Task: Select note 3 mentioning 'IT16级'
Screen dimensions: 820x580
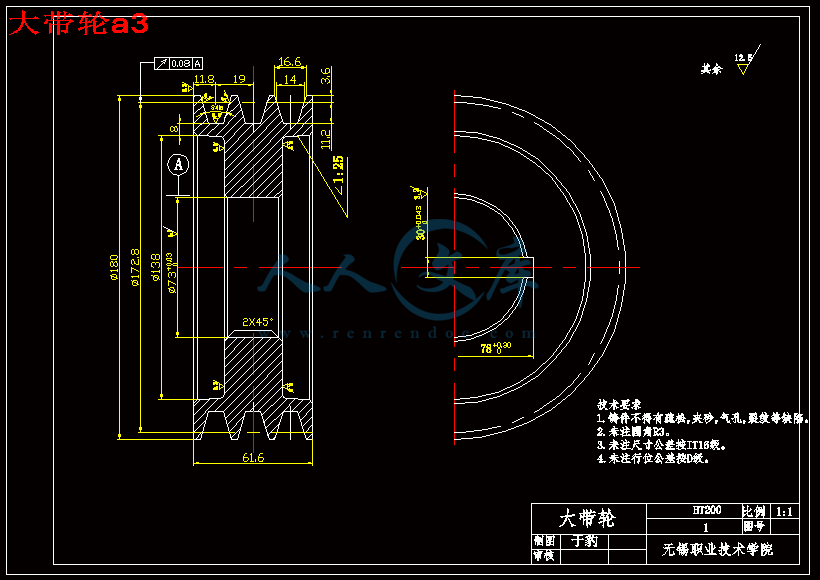Action: (662, 445)
